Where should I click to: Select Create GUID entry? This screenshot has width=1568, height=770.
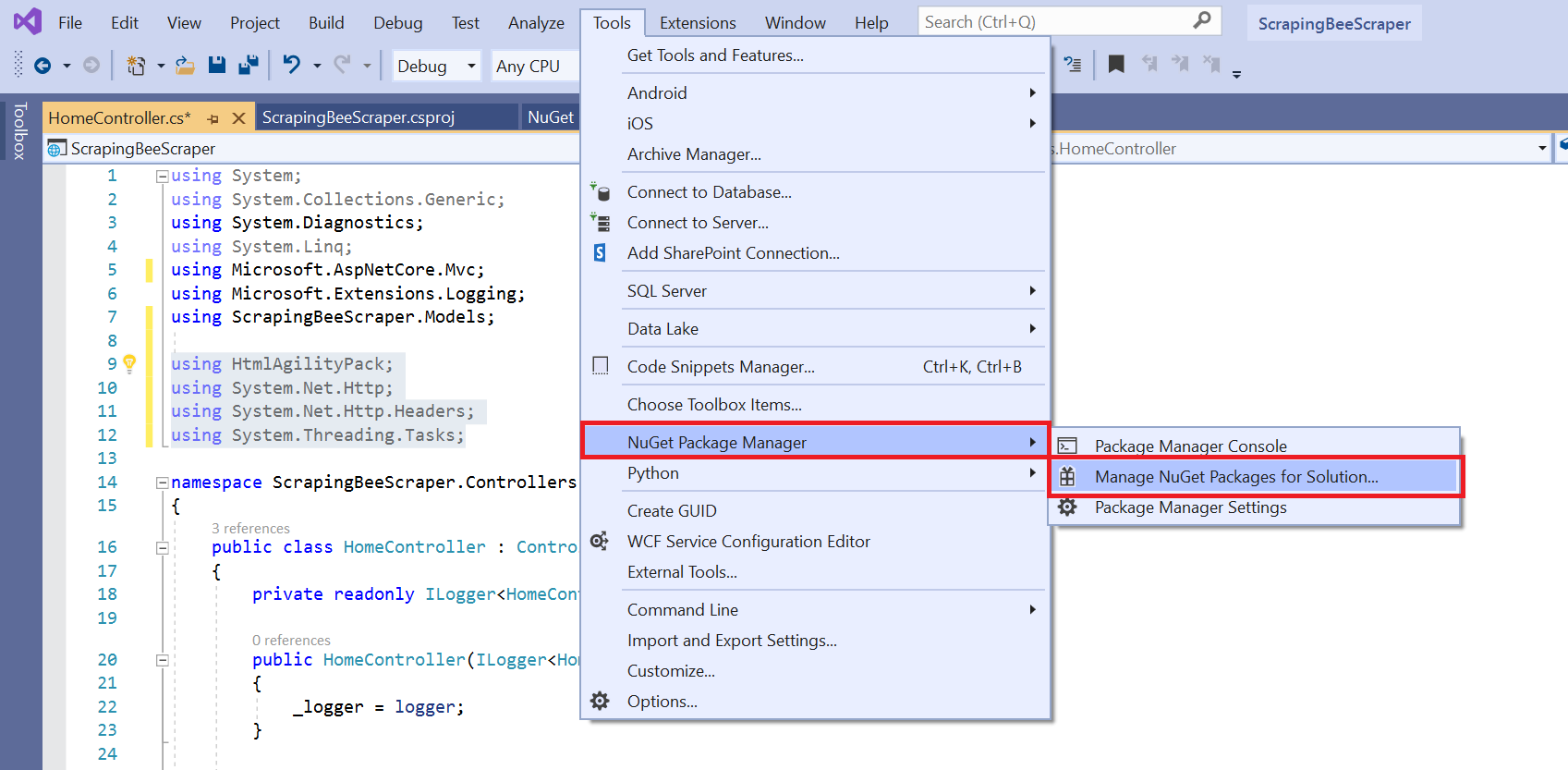tap(816, 511)
